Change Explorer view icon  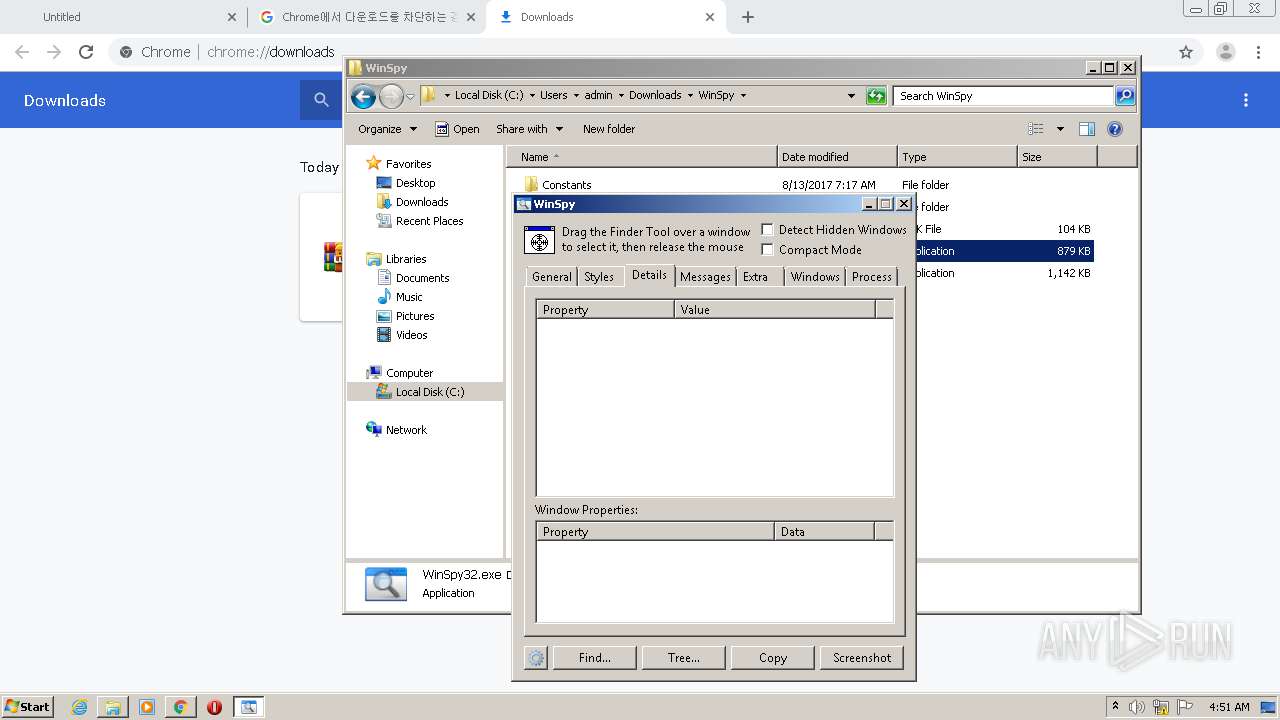(x=1036, y=129)
